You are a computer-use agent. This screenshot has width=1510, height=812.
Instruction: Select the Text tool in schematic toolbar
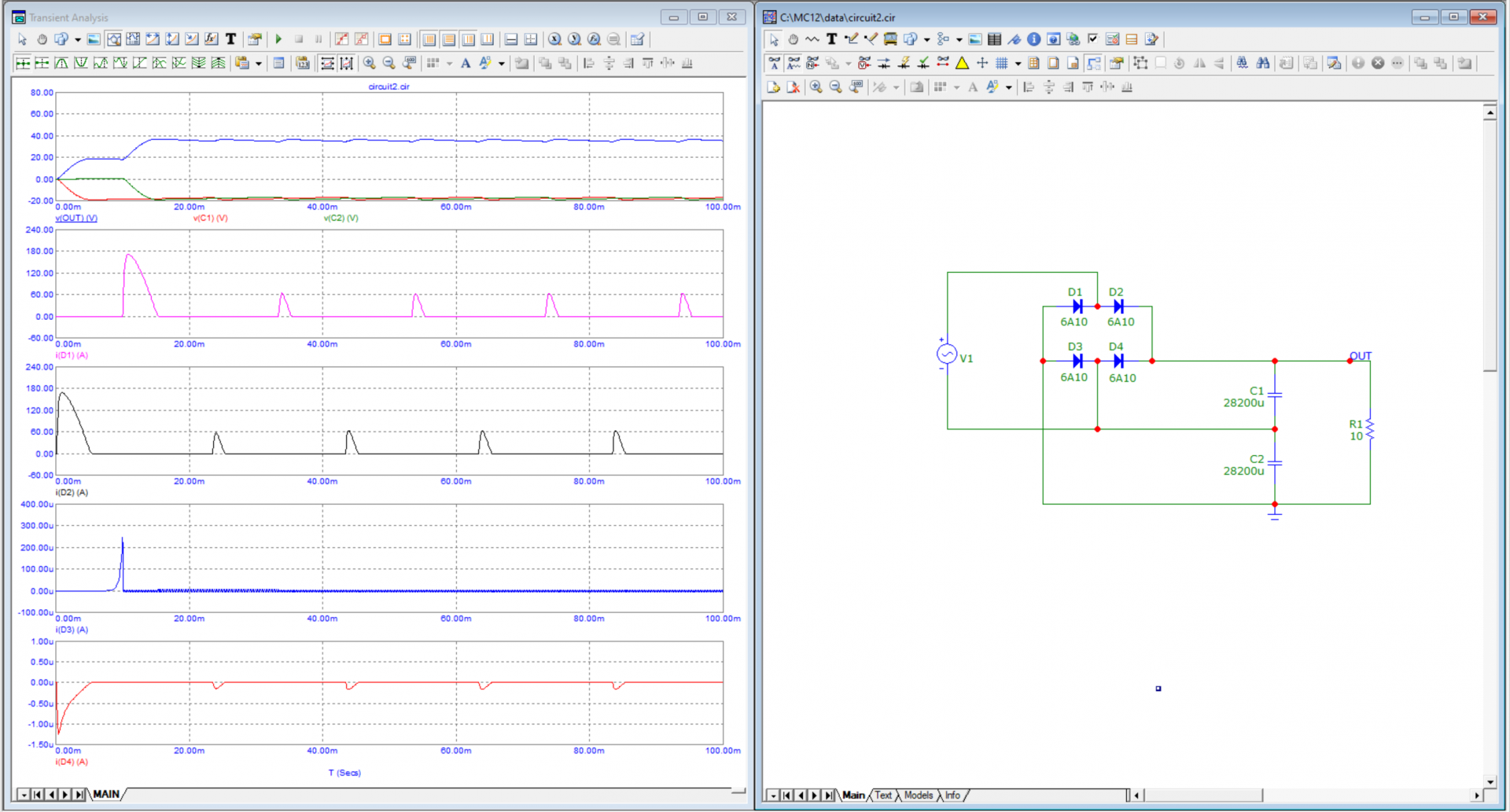tap(831, 39)
